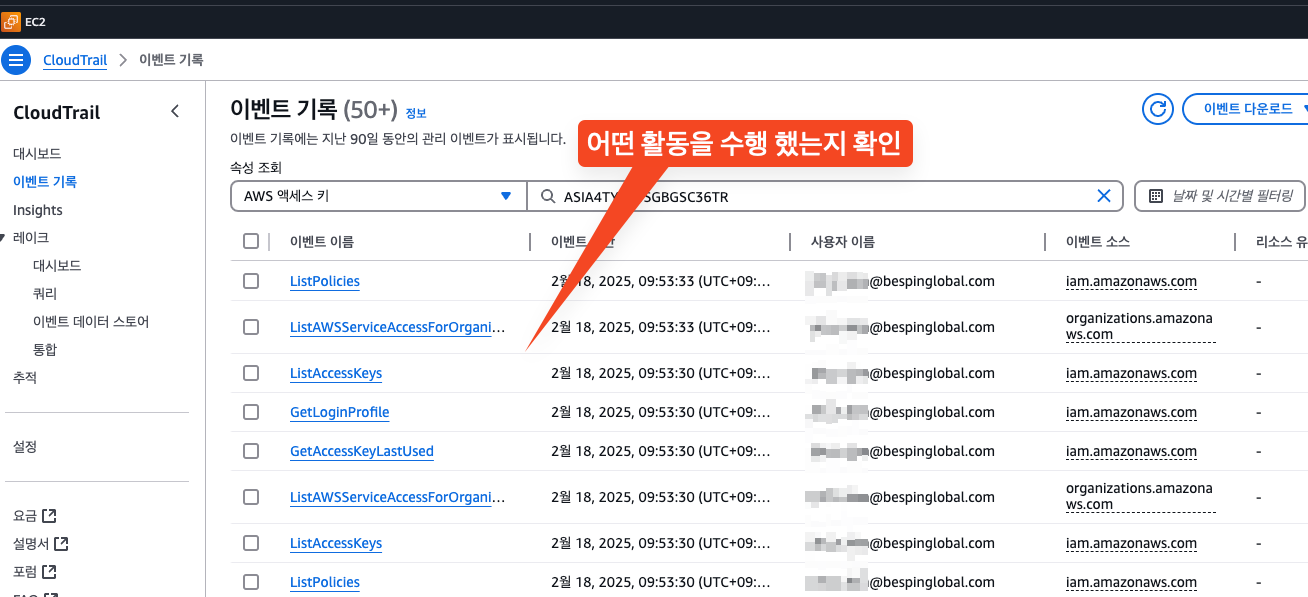Click 날짜 및 시간별 필터링 button
Screen dimensions: 1308x597
coord(1220,196)
